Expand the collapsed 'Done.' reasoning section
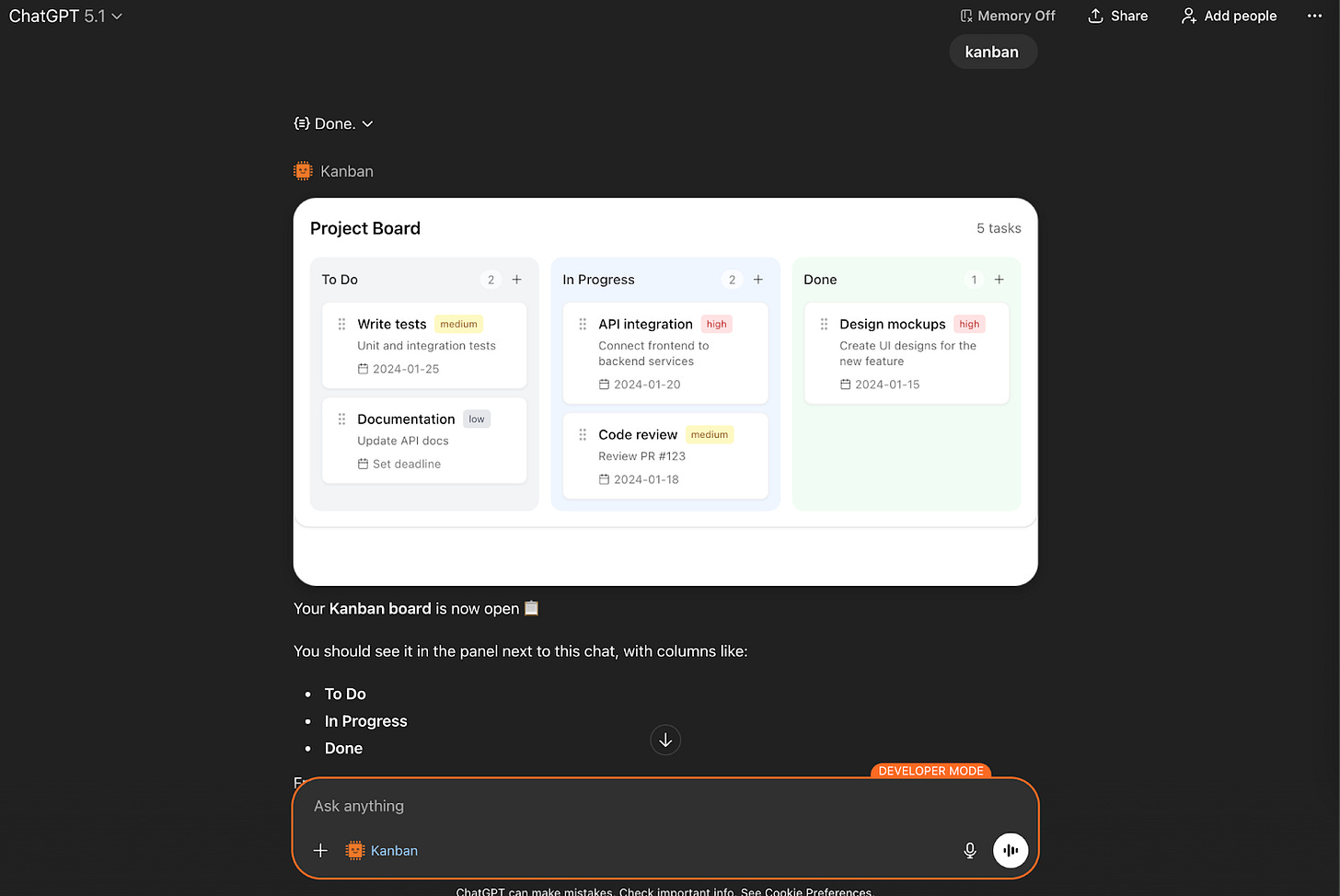This screenshot has height=896, width=1340. click(x=334, y=122)
